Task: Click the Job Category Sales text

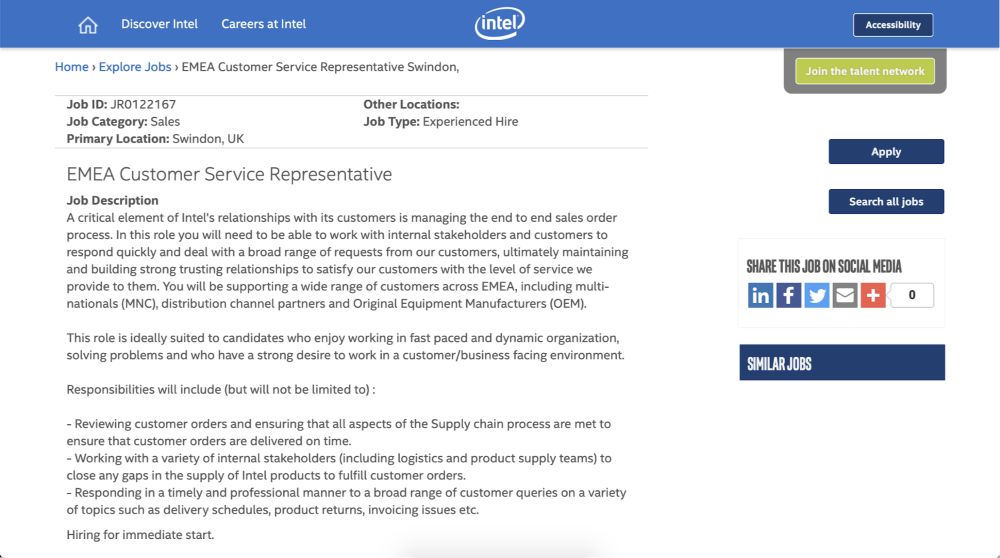Action: click(123, 122)
